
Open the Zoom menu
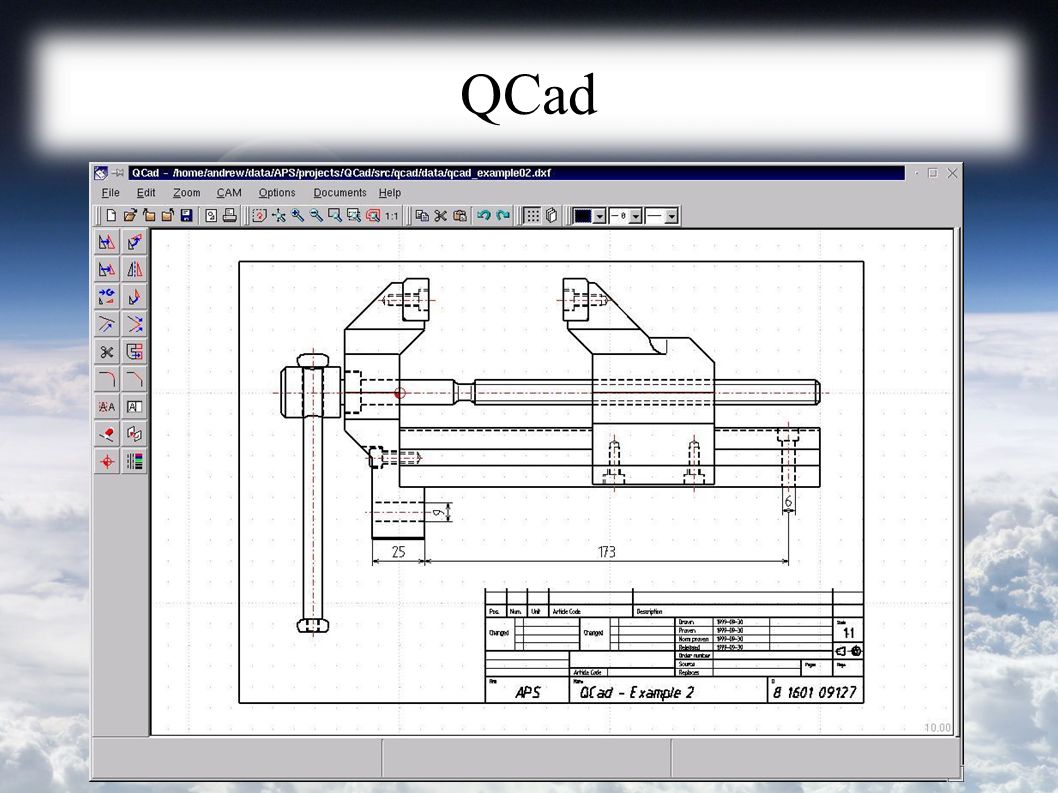click(186, 192)
